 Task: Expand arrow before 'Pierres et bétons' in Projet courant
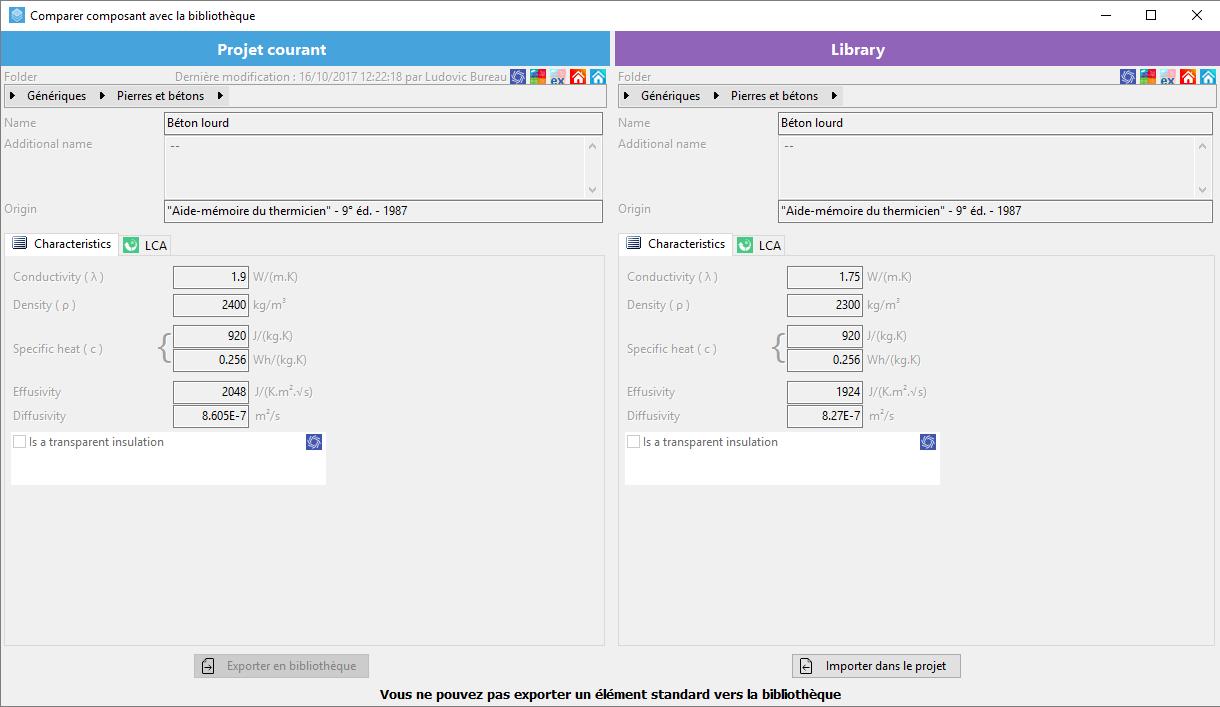pos(102,96)
